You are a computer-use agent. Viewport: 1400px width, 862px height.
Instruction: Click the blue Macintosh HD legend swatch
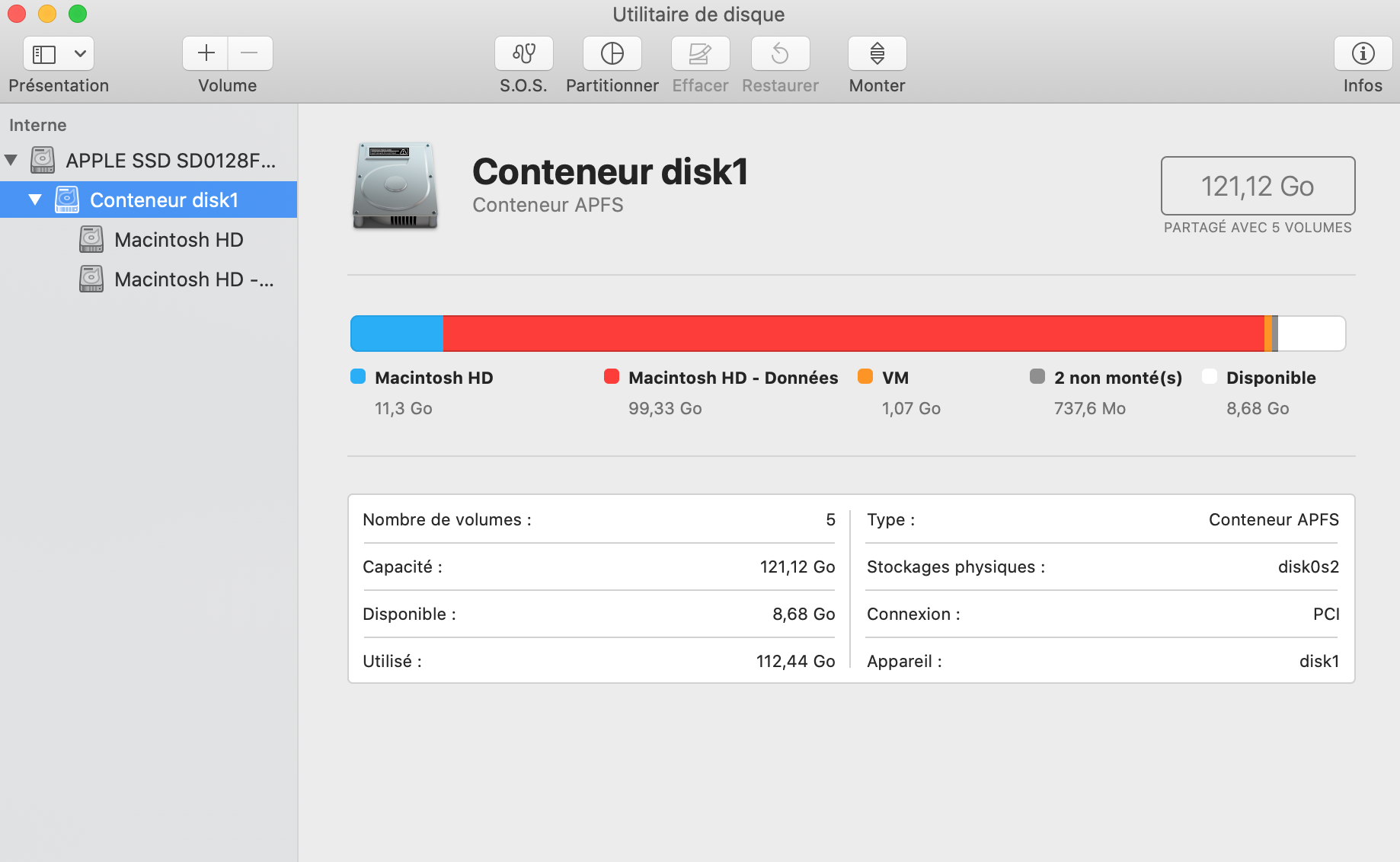pyautogui.click(x=358, y=377)
